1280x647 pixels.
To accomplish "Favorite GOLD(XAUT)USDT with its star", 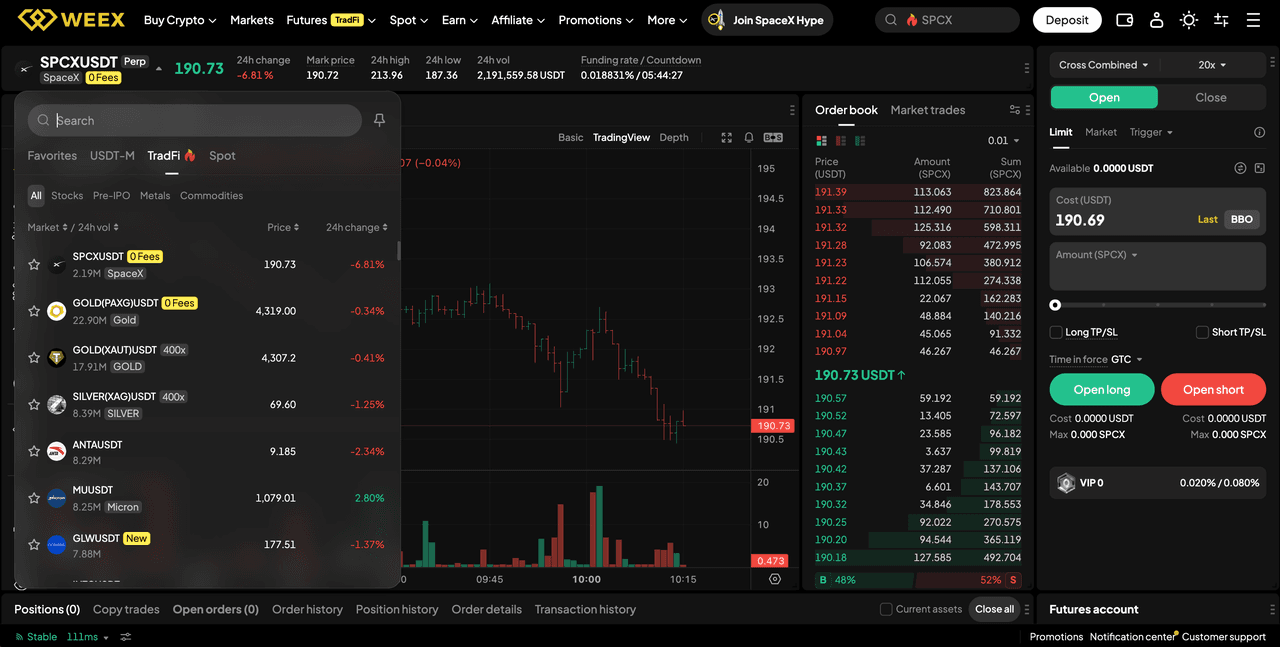I will coord(34,358).
